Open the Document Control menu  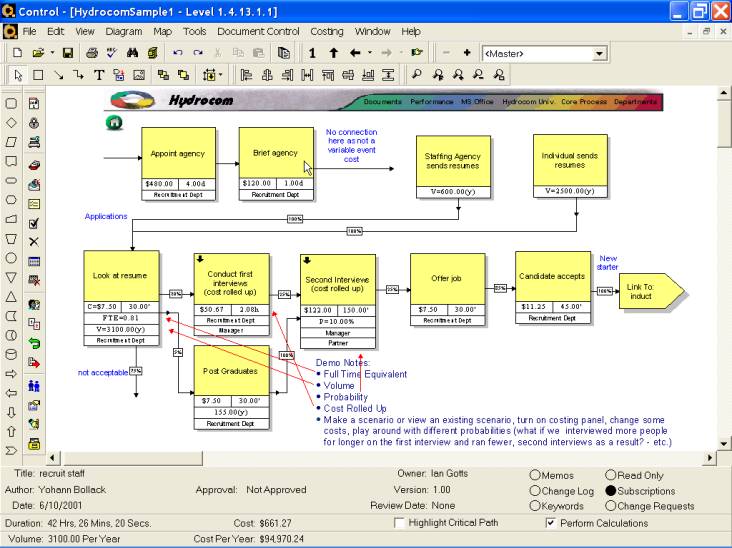tap(258, 32)
